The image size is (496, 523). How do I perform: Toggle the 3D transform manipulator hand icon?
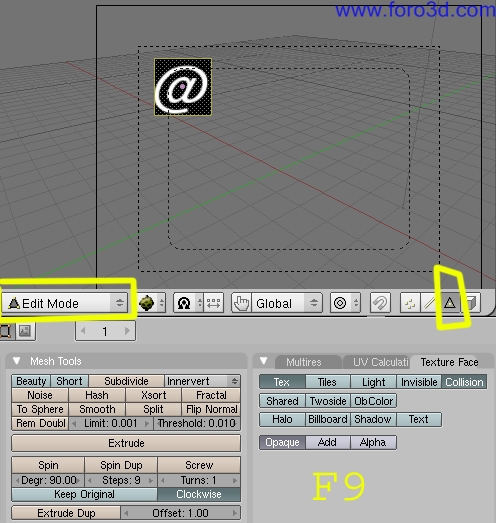(x=241, y=303)
